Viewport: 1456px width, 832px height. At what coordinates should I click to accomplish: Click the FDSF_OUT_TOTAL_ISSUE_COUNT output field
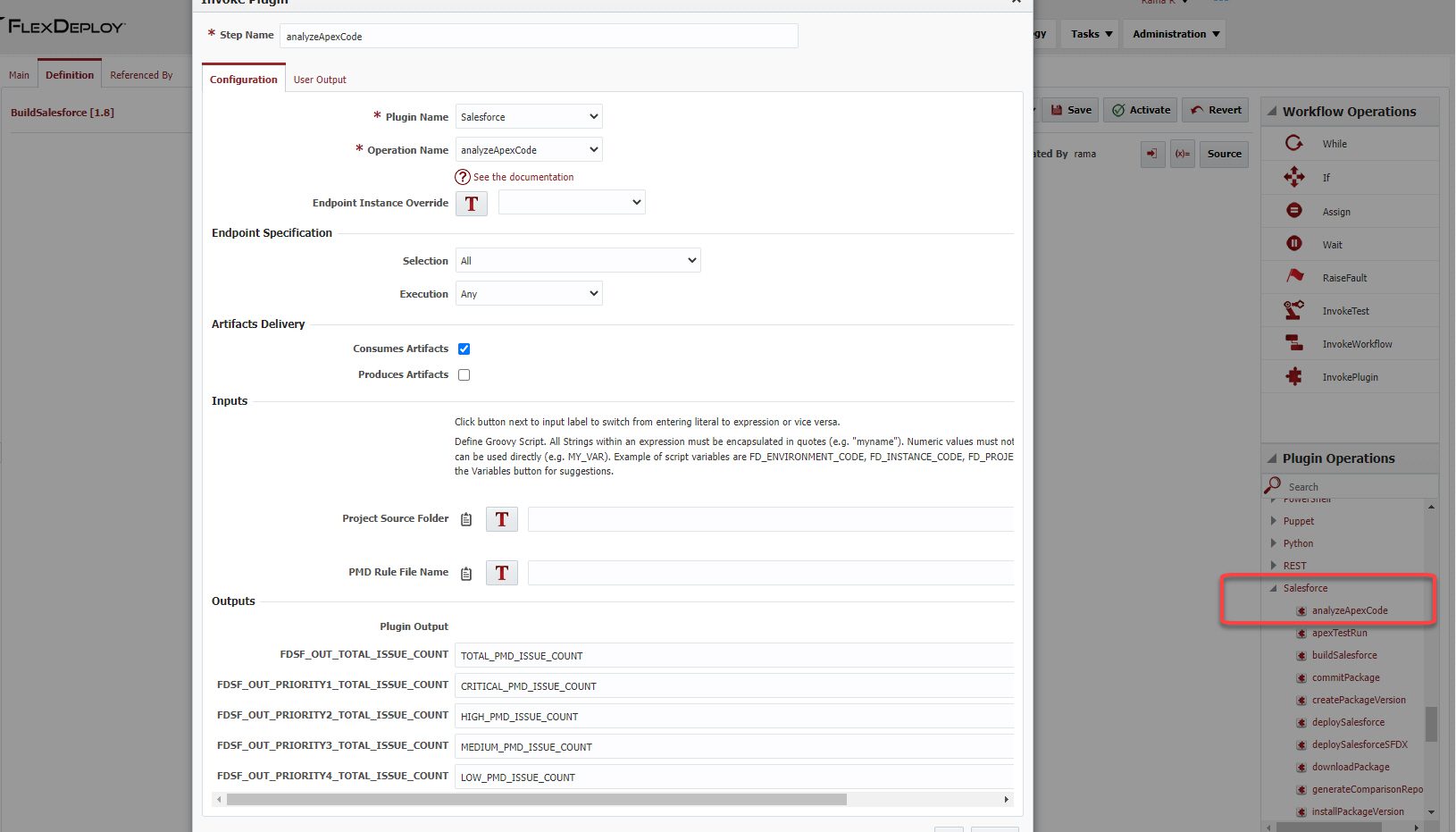(734, 655)
